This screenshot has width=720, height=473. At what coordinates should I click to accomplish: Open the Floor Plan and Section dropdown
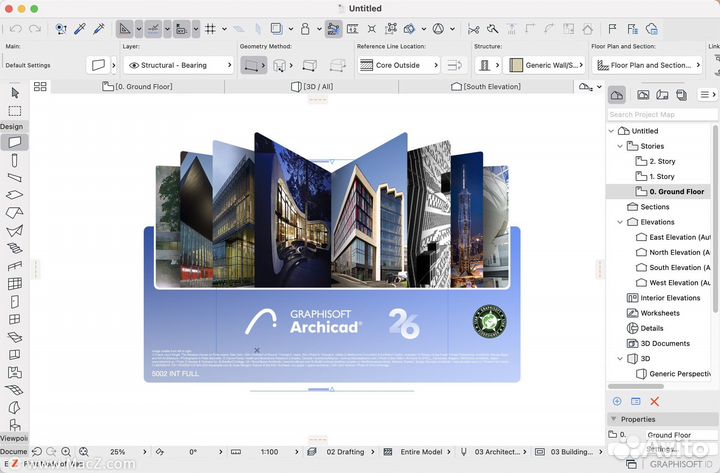(x=647, y=65)
